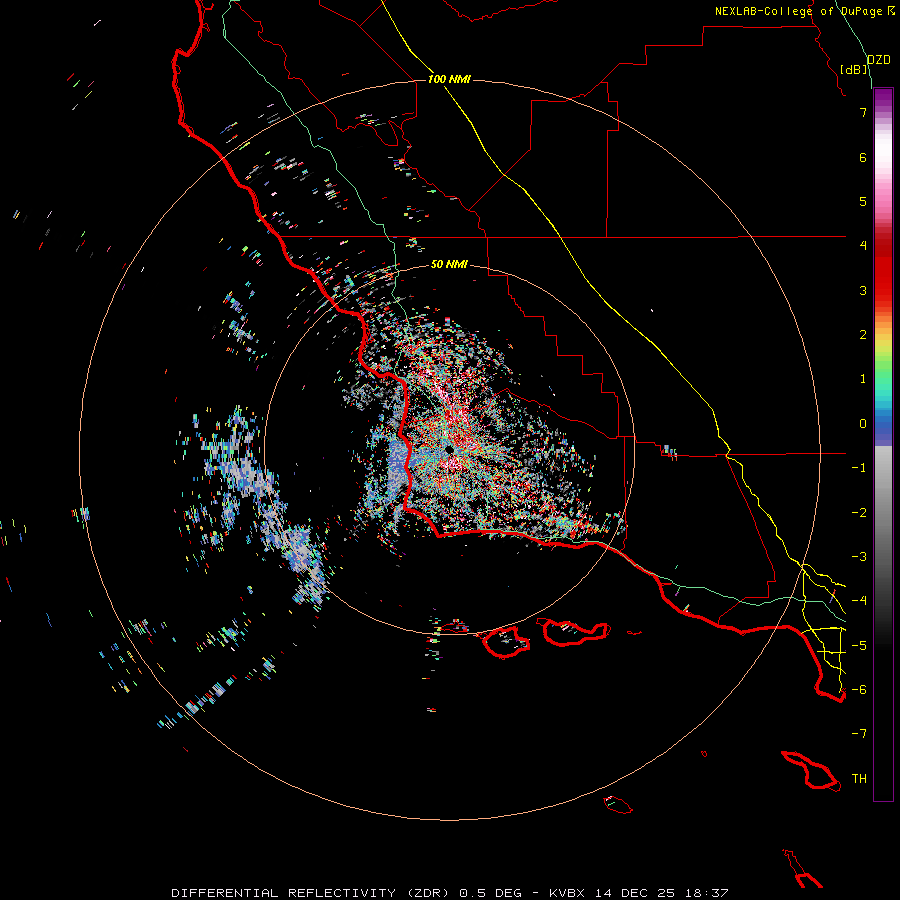The height and width of the screenshot is (900, 900).
Task: Click the '[dB]' units label
Action: click(854, 69)
